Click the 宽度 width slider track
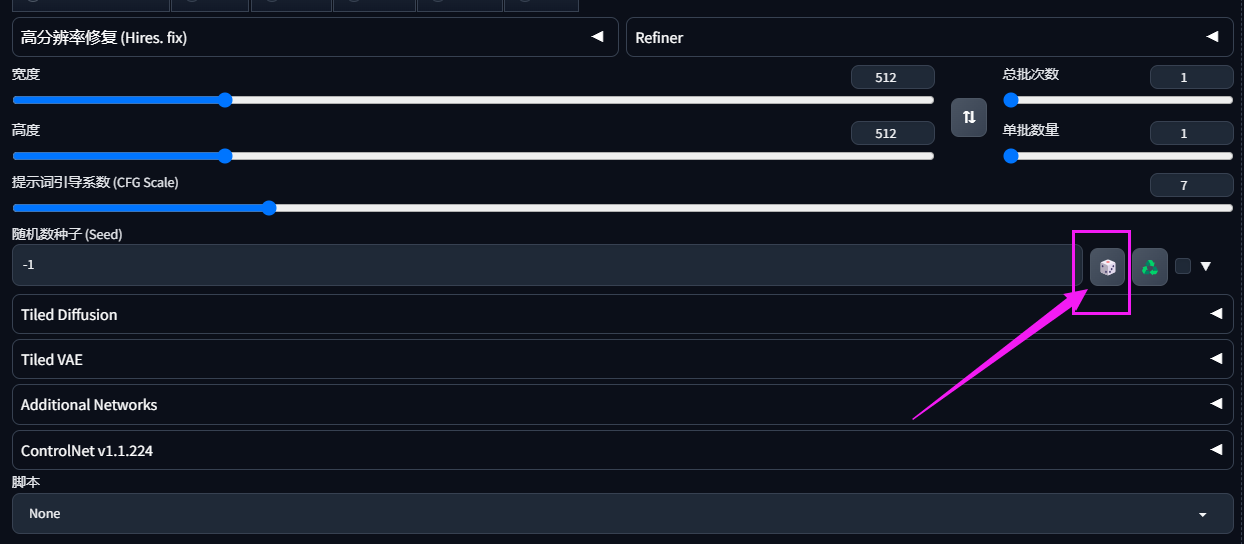 click(473, 100)
